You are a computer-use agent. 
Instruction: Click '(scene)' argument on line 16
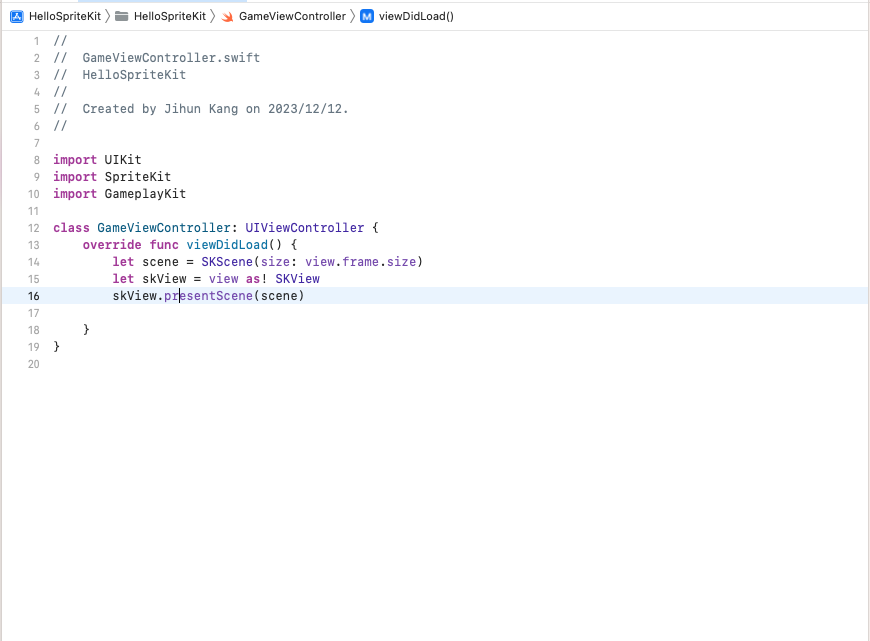279,296
